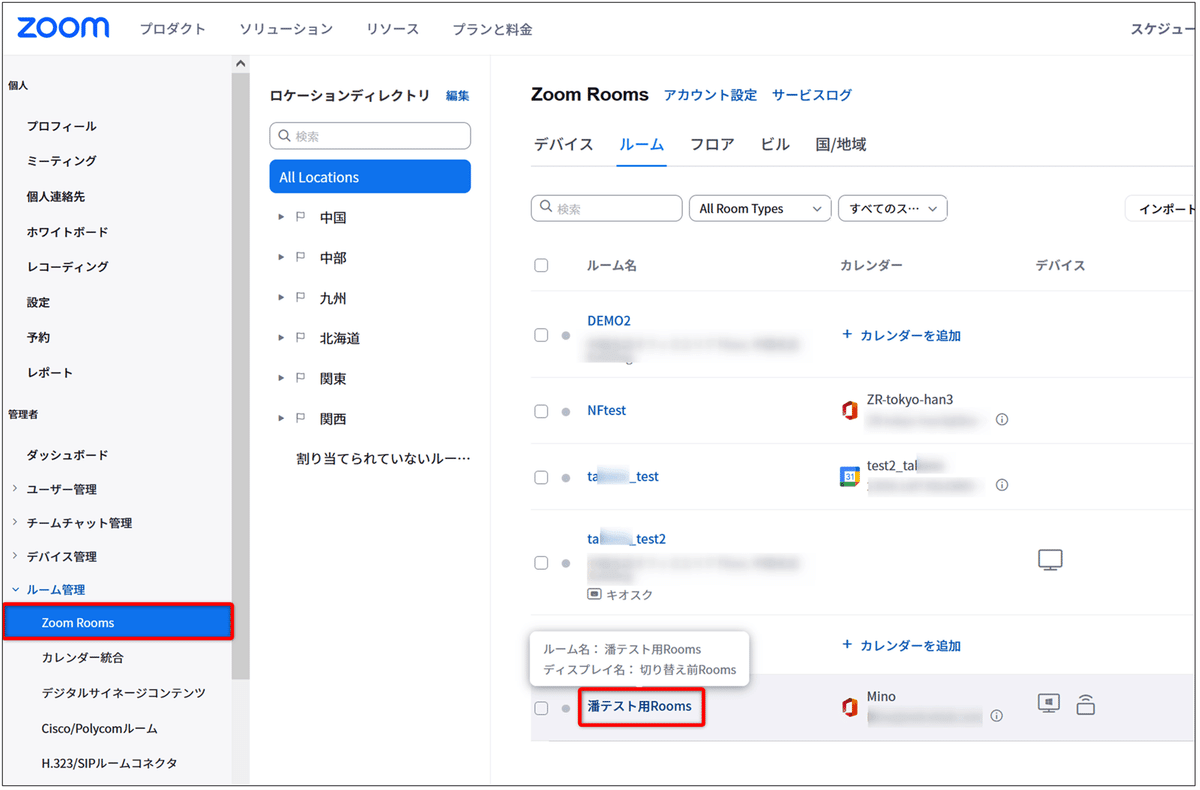
Task: Click the Google Calendar icon in test2 row
Action: [849, 477]
